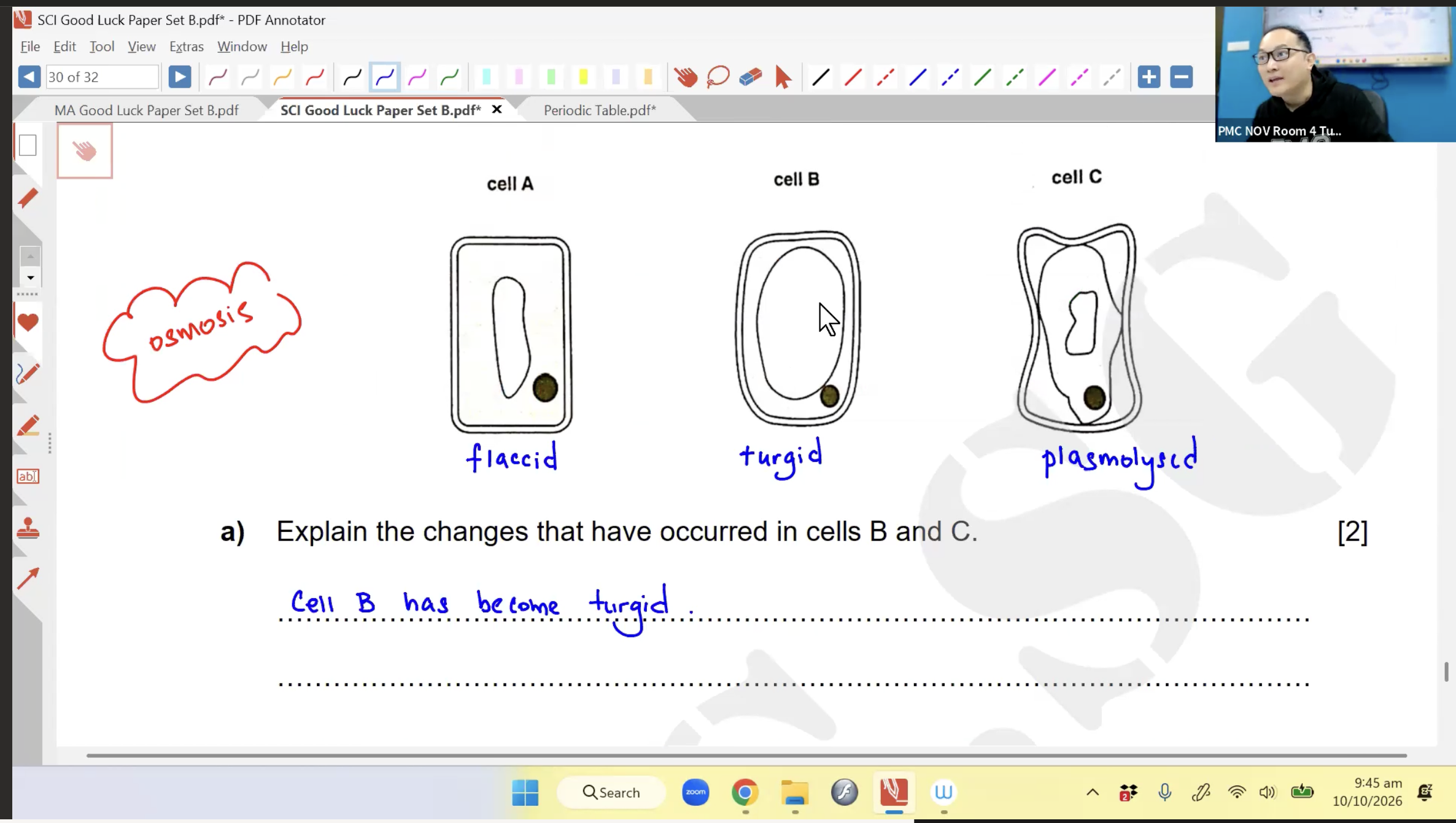Select the bright red pen preset
Screen dimensions: 1456x823
pos(315,77)
